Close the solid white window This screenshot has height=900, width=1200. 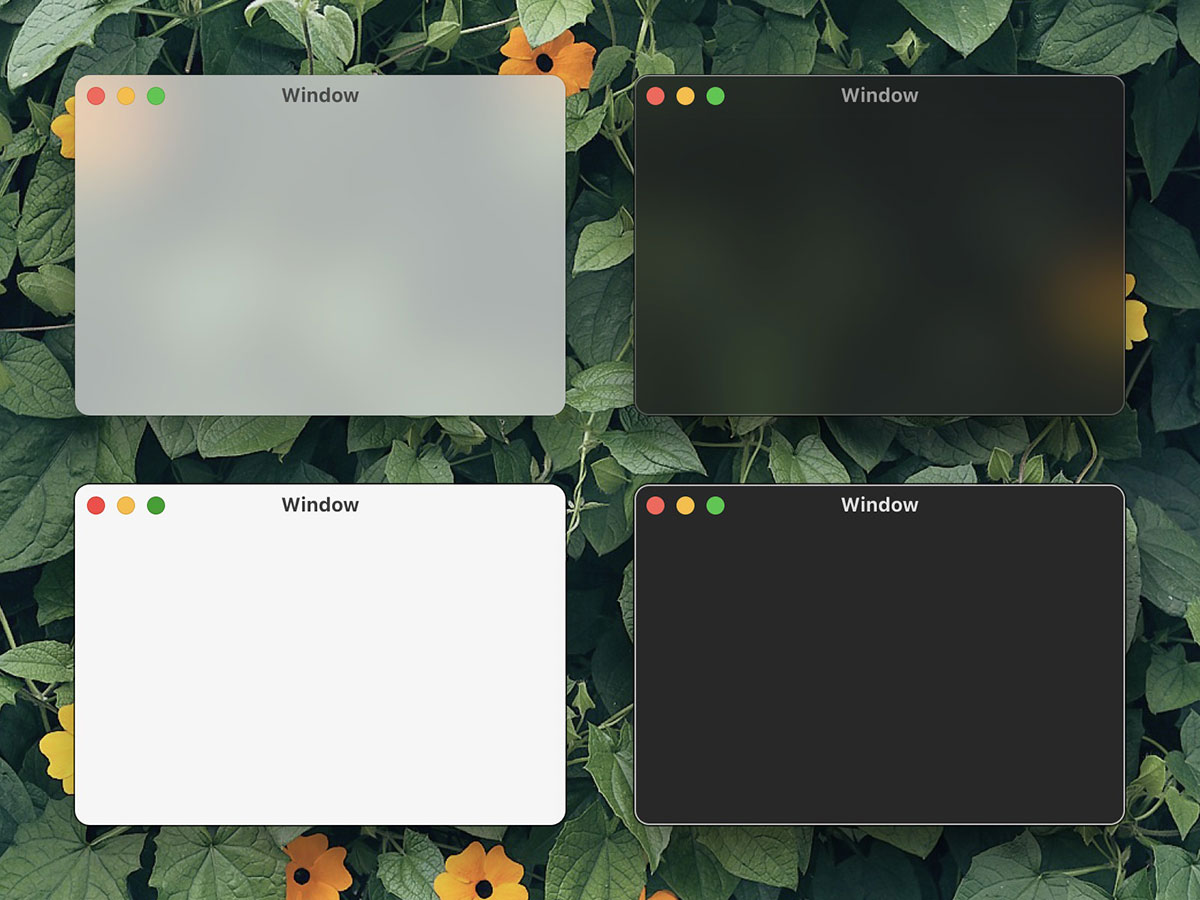click(x=96, y=505)
